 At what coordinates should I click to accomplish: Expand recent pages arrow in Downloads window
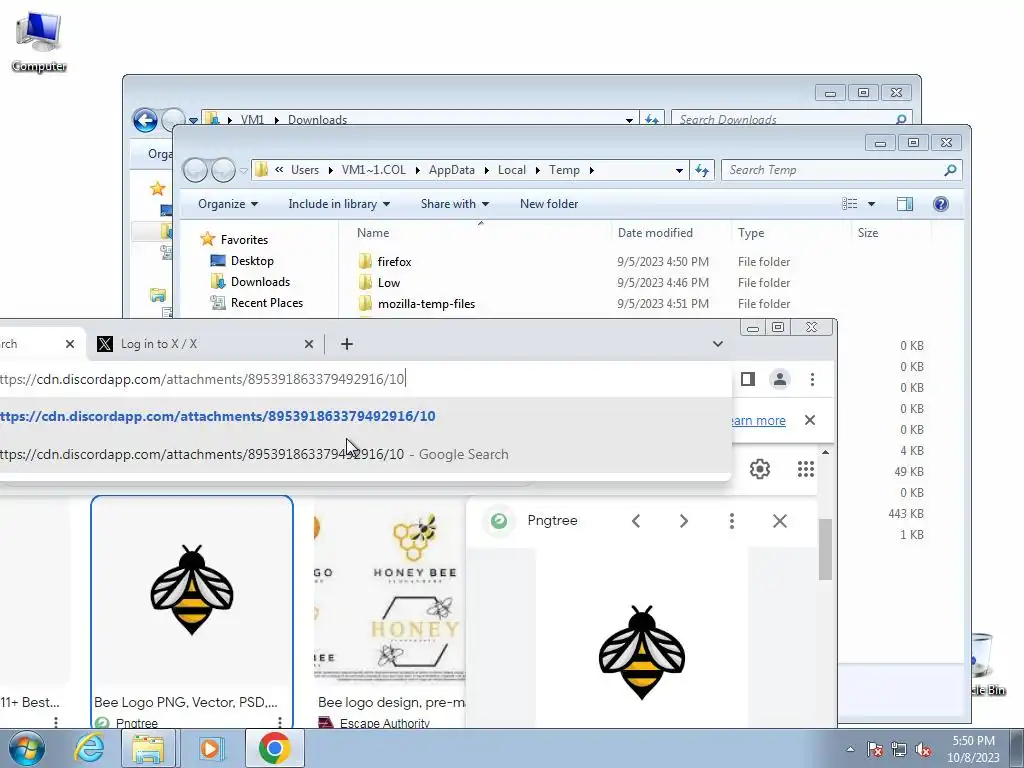coord(193,120)
